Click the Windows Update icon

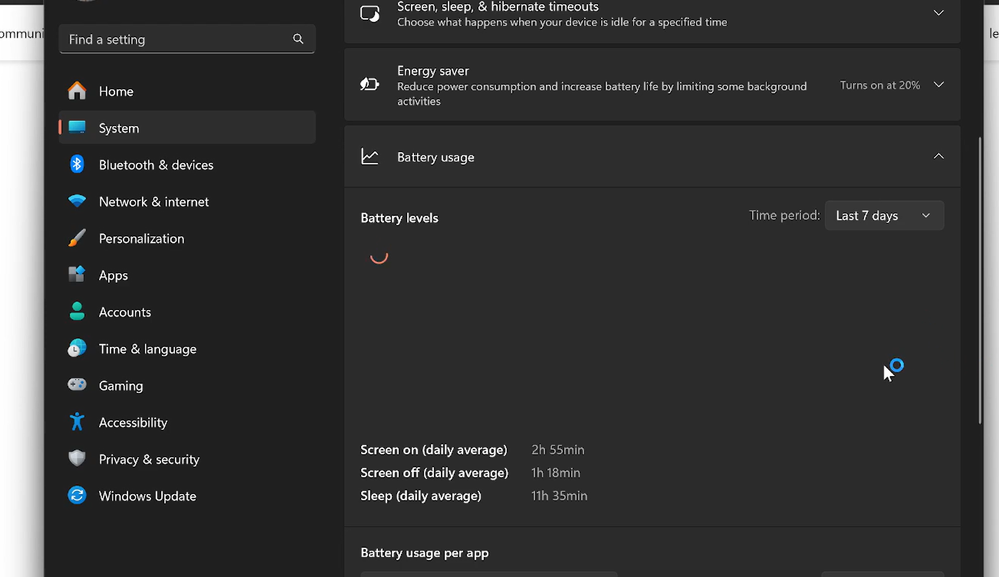tap(77, 496)
